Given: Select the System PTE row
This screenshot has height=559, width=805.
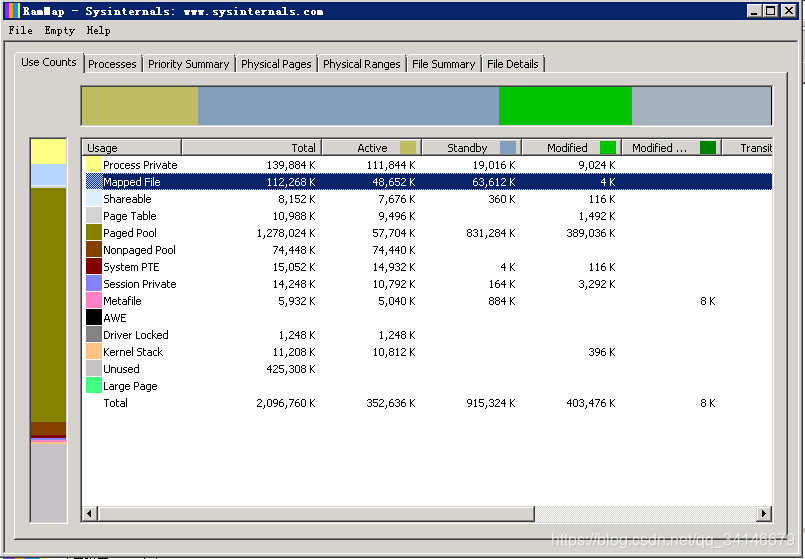Looking at the screenshot, I should point(427,267).
